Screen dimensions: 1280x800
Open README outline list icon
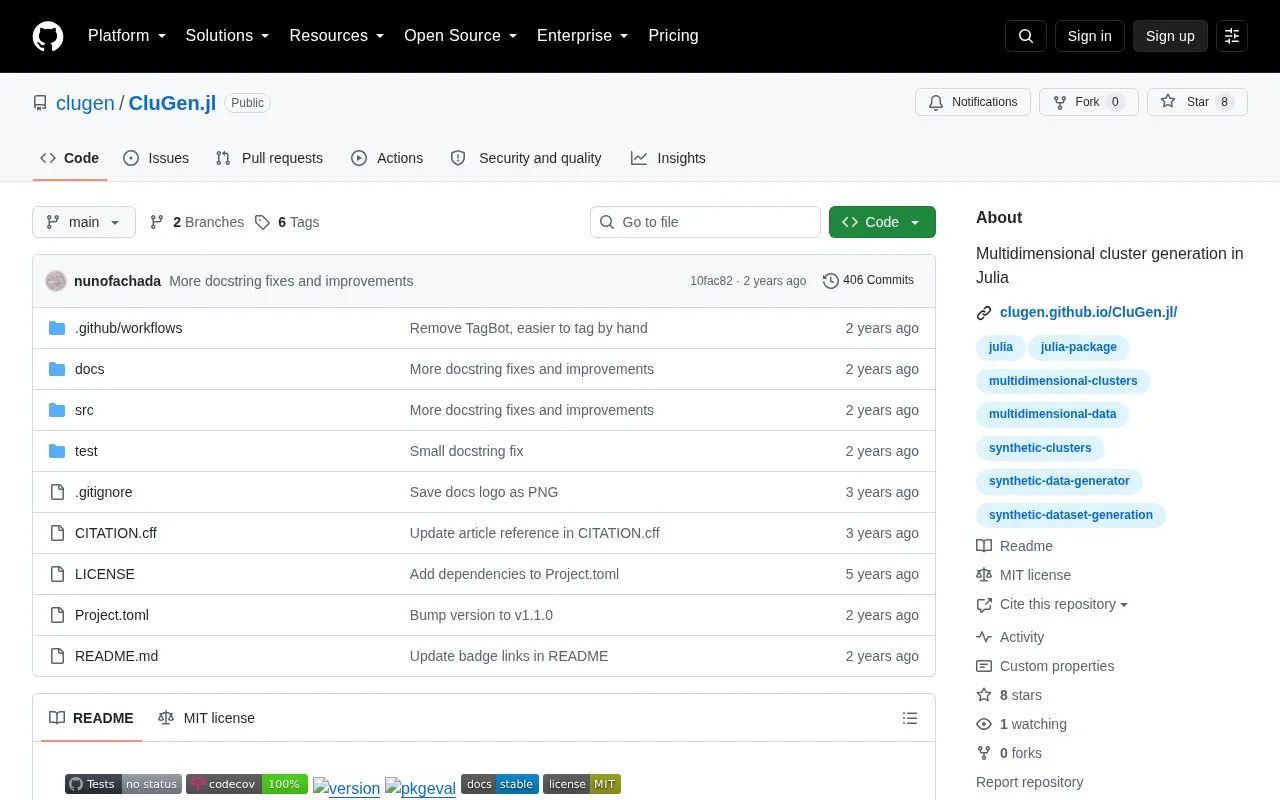click(x=910, y=718)
